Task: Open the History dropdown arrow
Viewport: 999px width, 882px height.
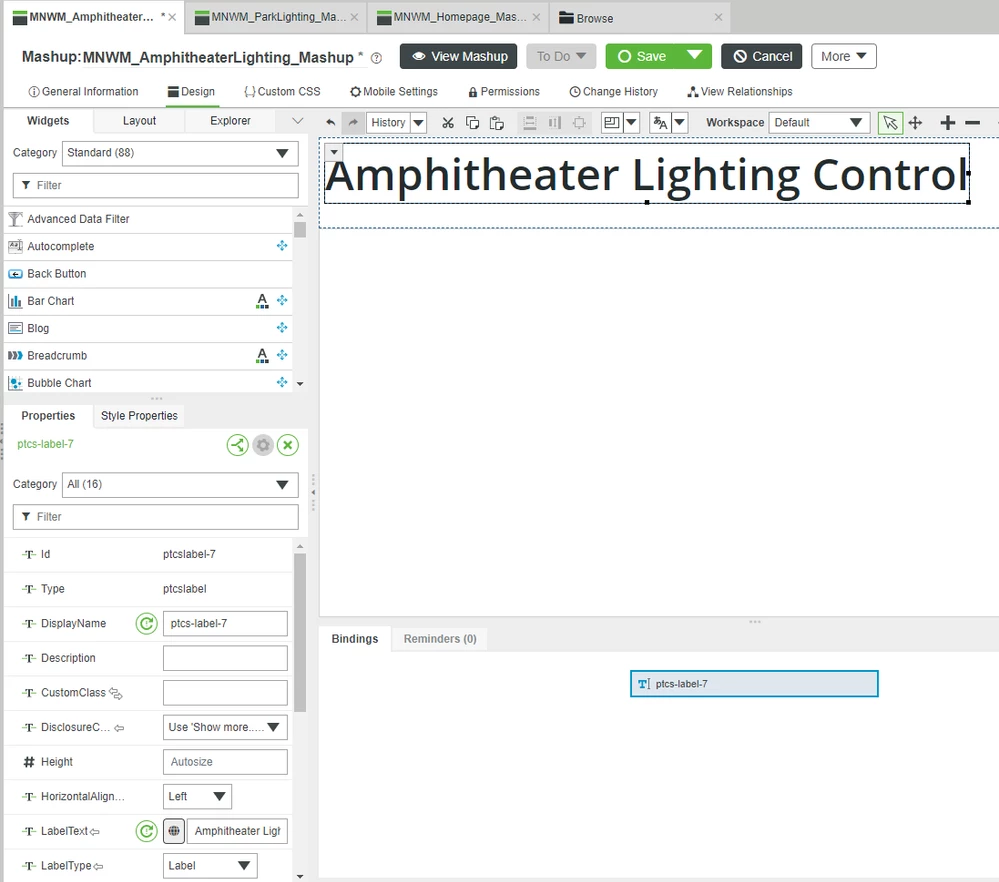Action: tap(418, 122)
